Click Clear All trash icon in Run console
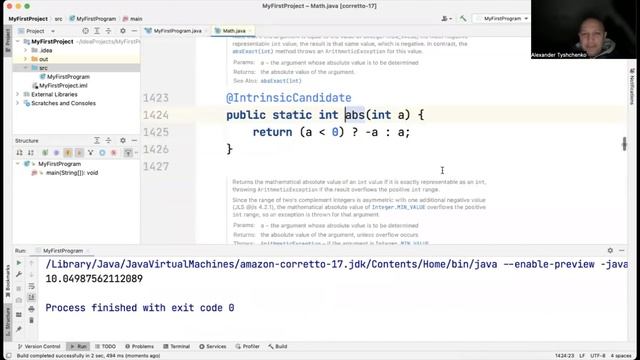Viewport: 640px width, 360px height. pos(31,320)
